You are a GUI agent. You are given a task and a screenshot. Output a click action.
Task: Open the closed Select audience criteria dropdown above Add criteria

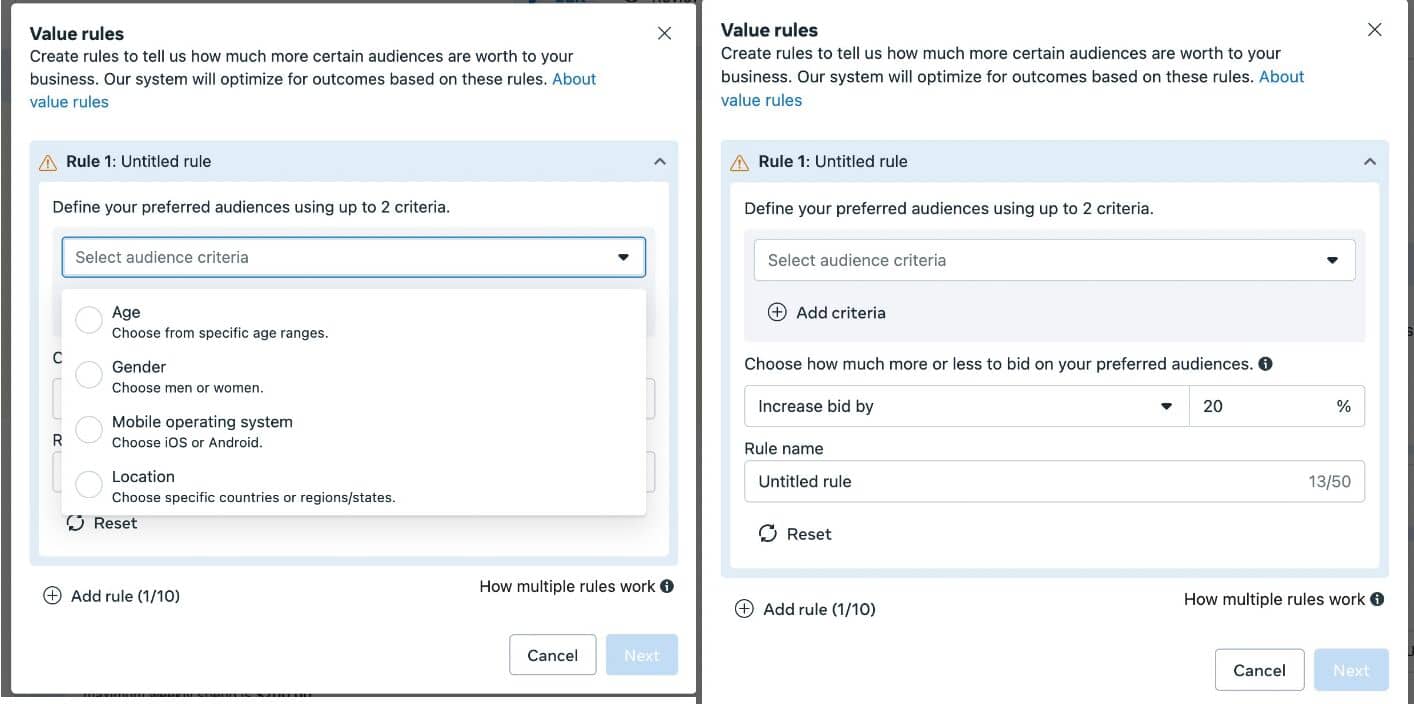[1054, 260]
